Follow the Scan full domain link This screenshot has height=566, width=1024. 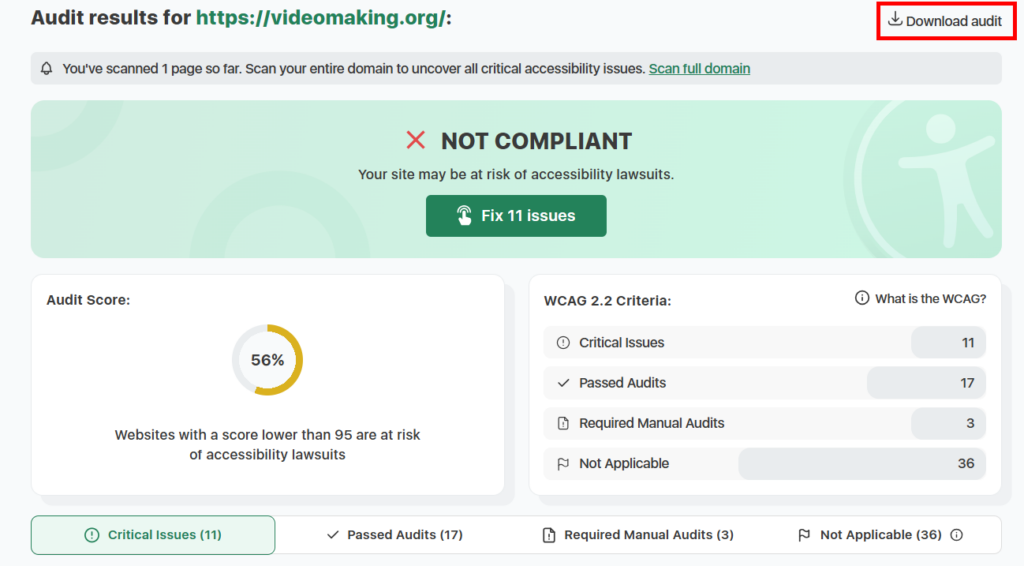click(699, 69)
